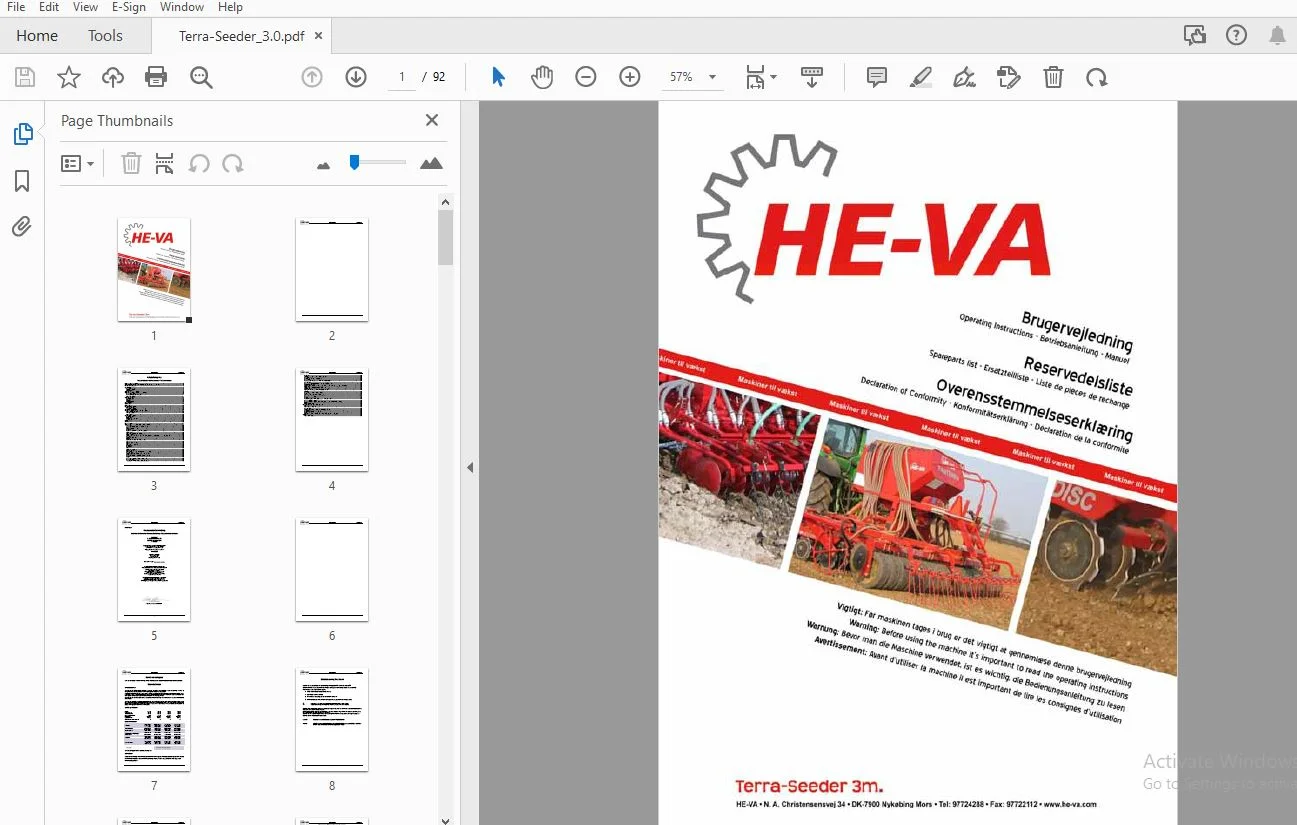
Task: Open the Sign document pen tool
Action: (x=965, y=77)
